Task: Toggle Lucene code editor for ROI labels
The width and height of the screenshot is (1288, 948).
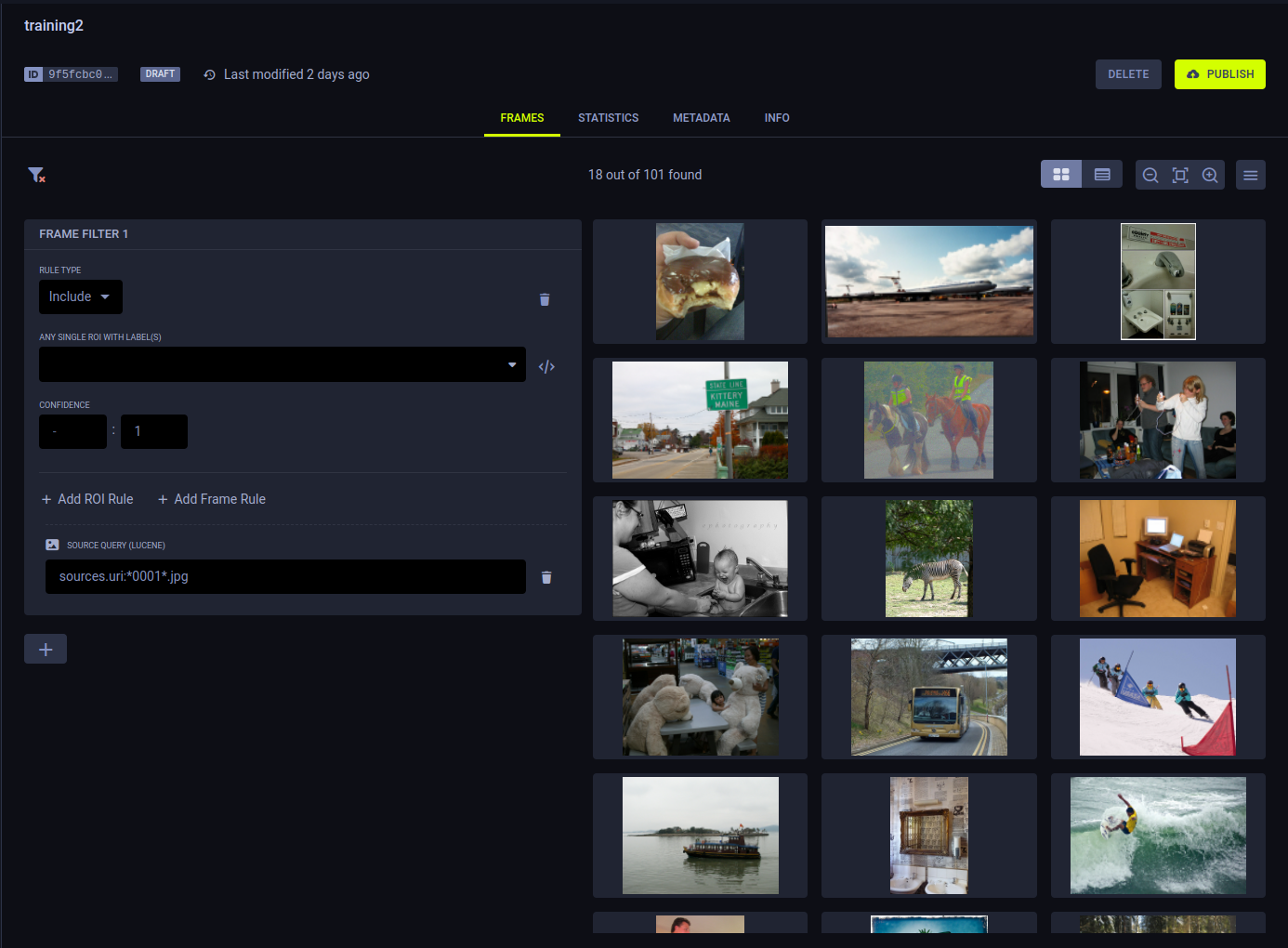Action: [546, 367]
